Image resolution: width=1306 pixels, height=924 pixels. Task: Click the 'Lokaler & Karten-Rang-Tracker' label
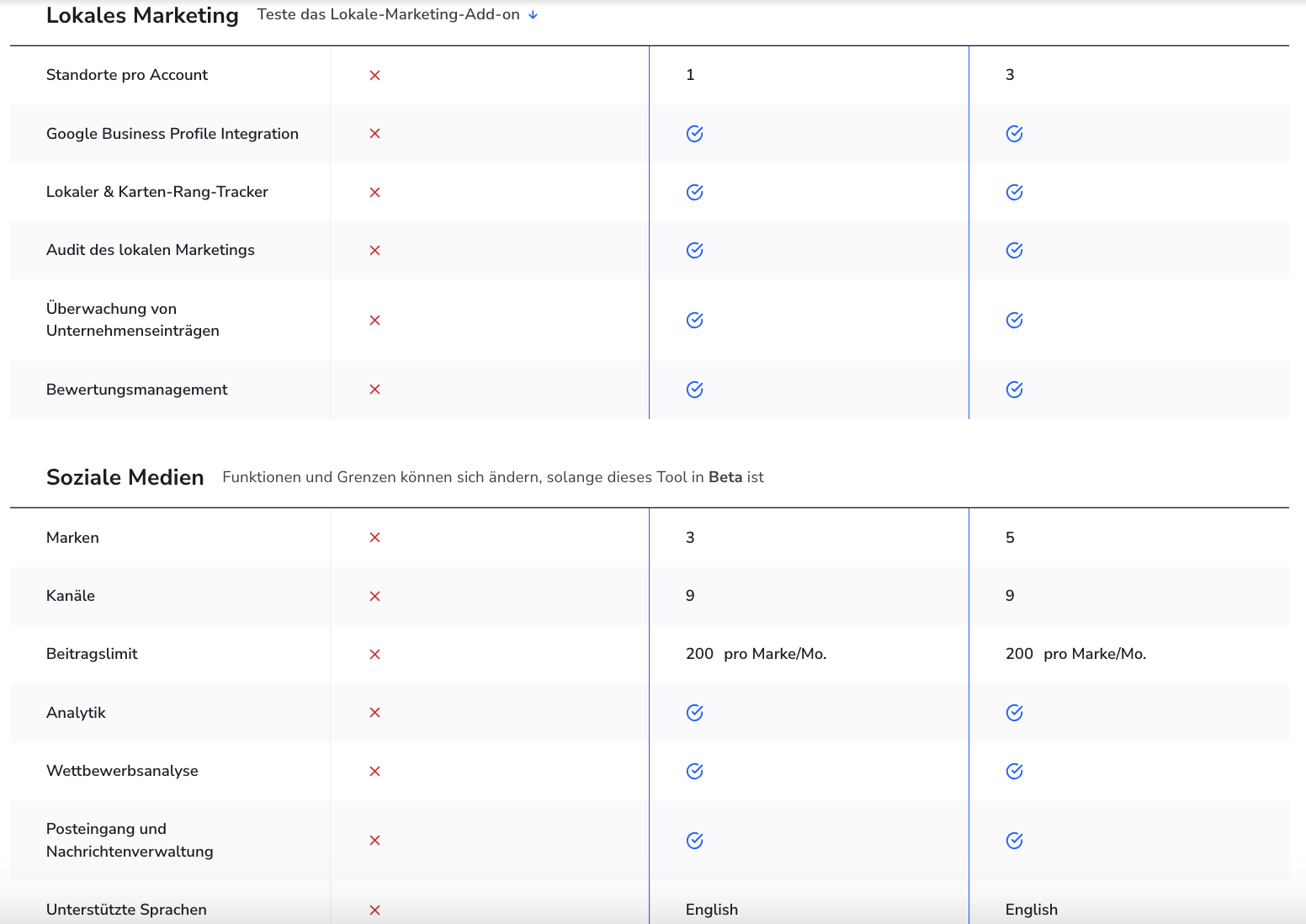[x=157, y=192]
